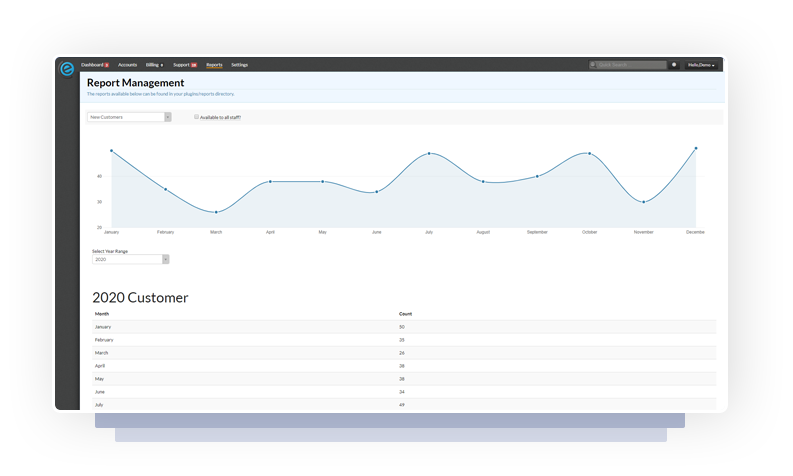Click the September data point on chart
Viewport: 793px width, 476px height.
coord(537,176)
